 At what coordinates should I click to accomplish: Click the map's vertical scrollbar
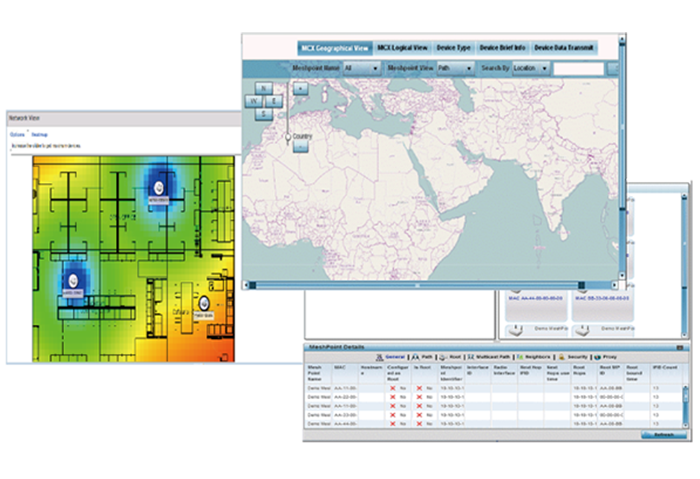622,158
